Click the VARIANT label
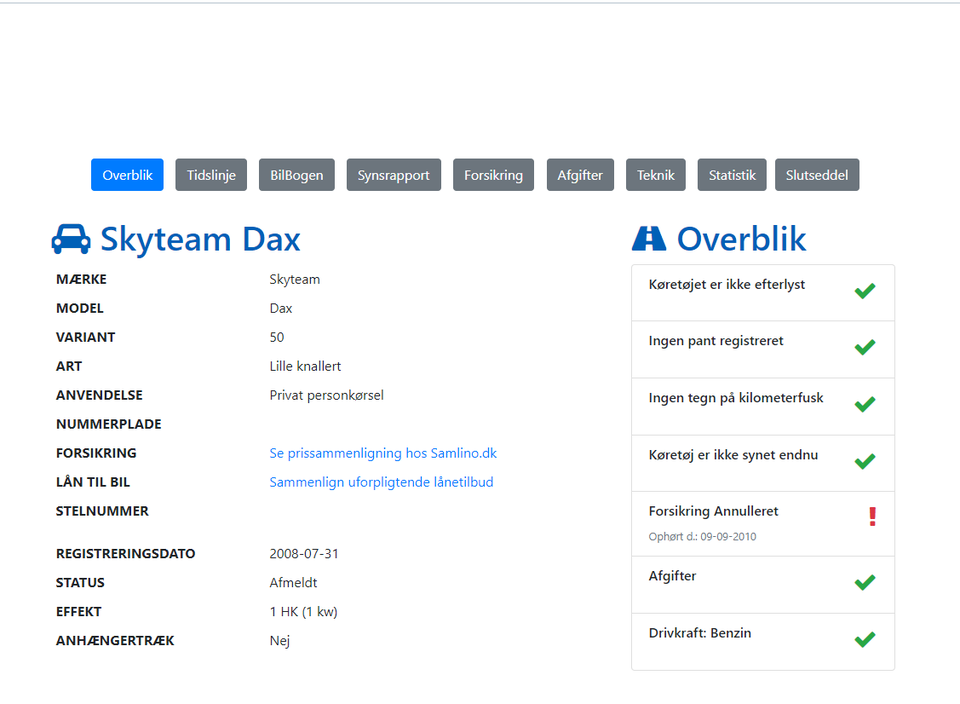 (x=86, y=337)
